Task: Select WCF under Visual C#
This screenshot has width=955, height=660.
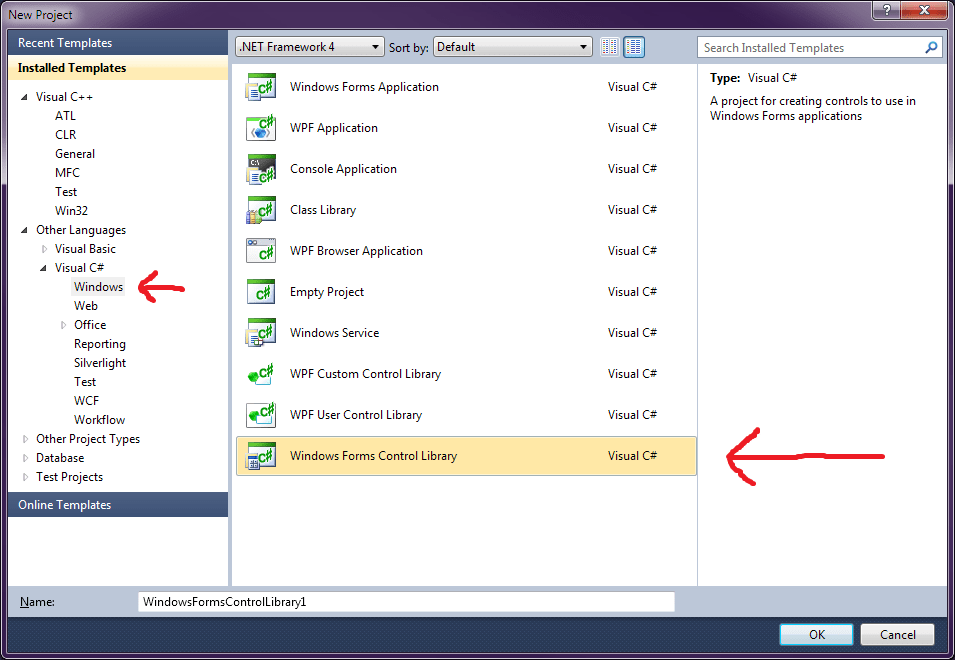Action: [x=86, y=401]
